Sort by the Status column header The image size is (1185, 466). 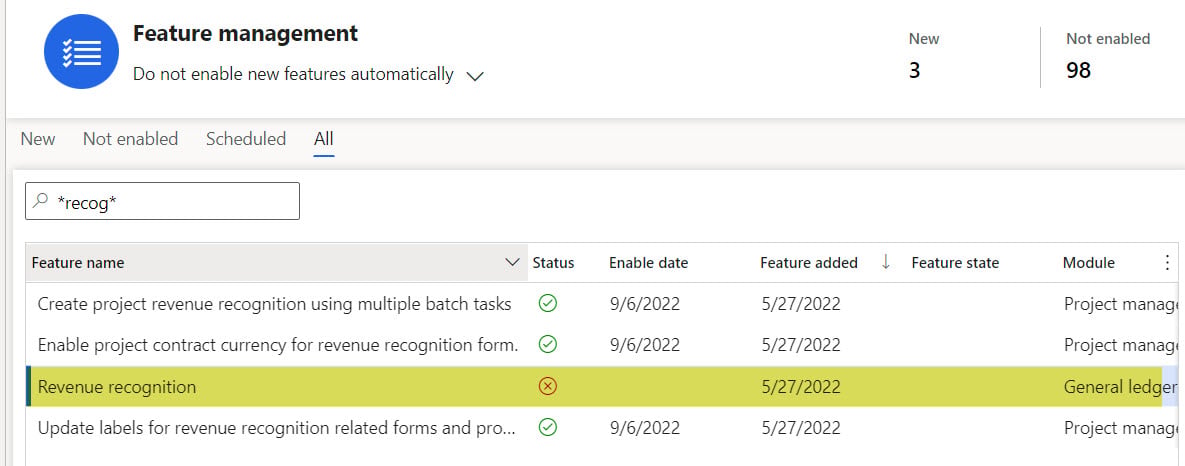click(553, 263)
